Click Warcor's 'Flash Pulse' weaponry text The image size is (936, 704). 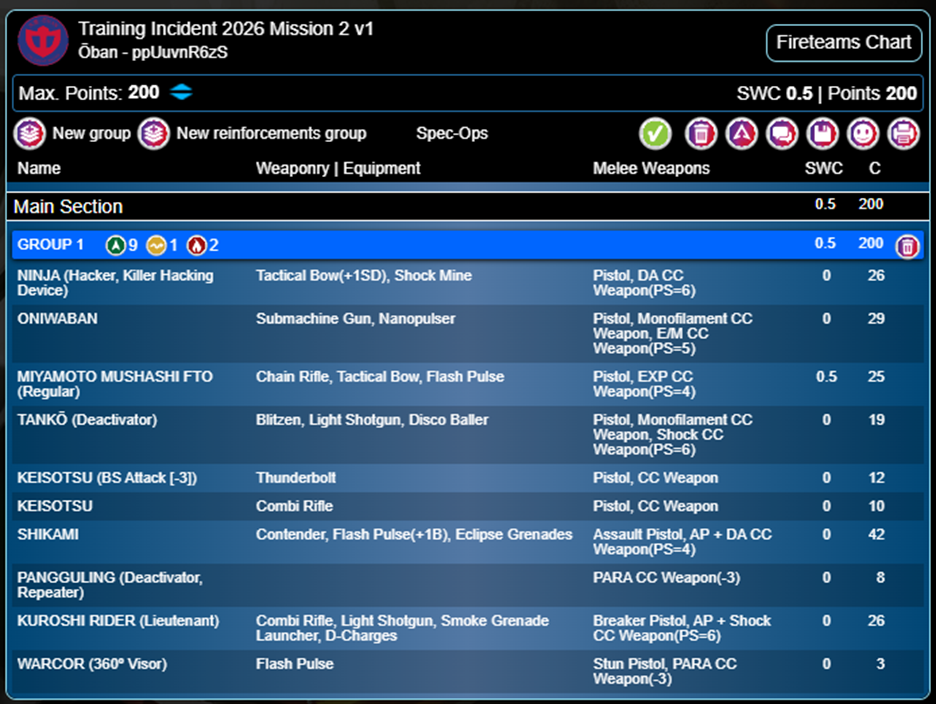(294, 664)
